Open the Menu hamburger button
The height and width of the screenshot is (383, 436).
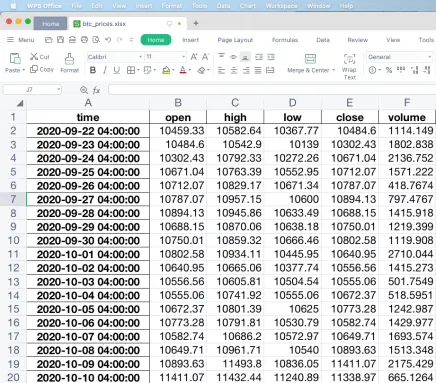click(x=21, y=40)
